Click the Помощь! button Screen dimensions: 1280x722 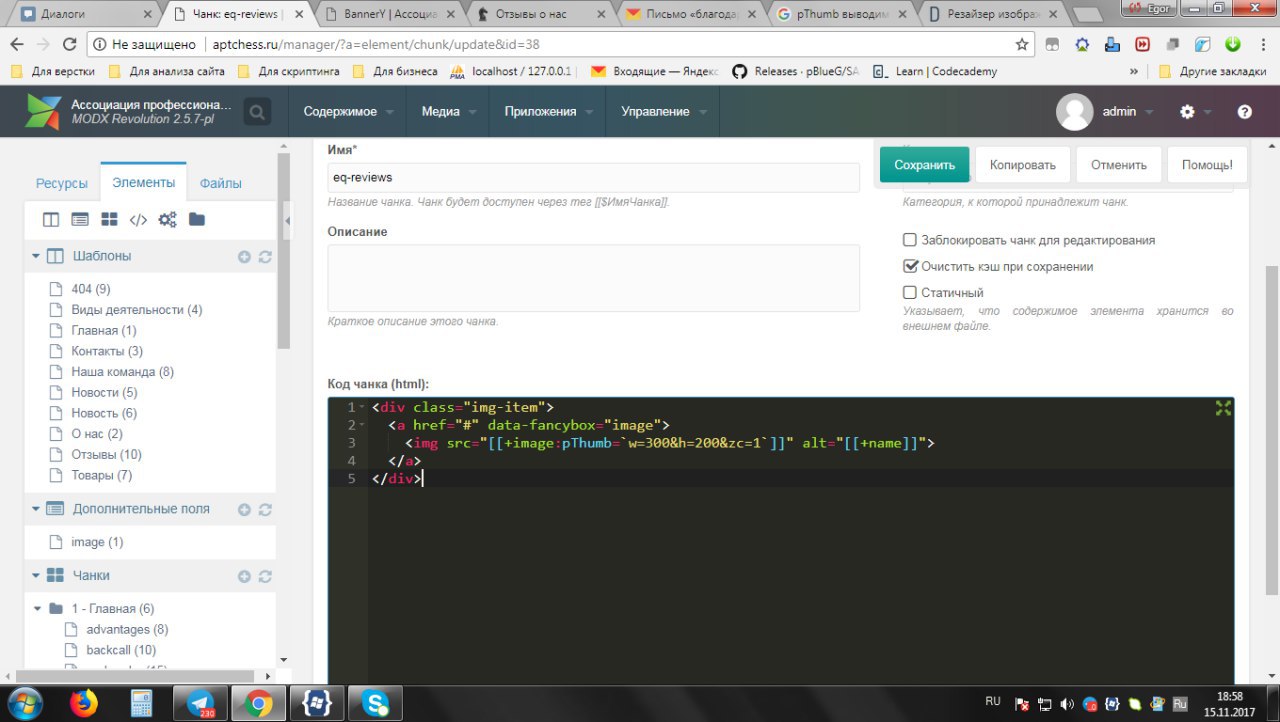point(1207,165)
